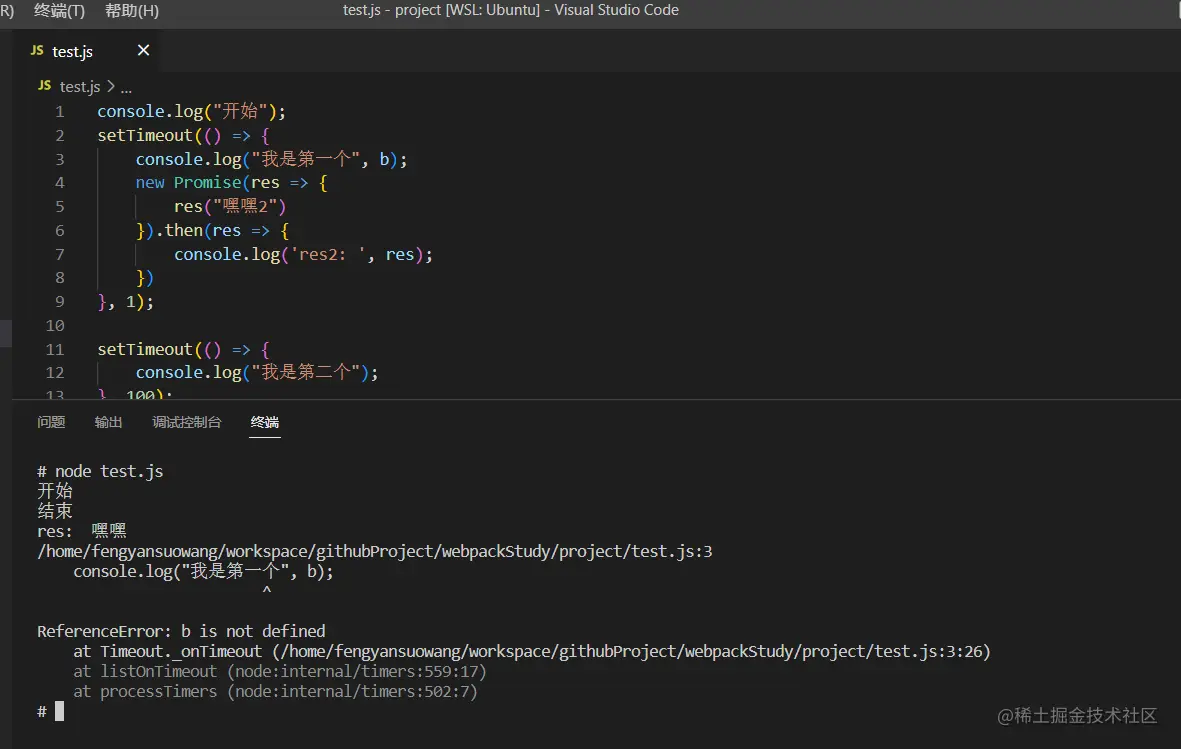The width and height of the screenshot is (1181, 749).
Task: Click the processTimers stack trace line
Action: pyautogui.click(x=275, y=692)
